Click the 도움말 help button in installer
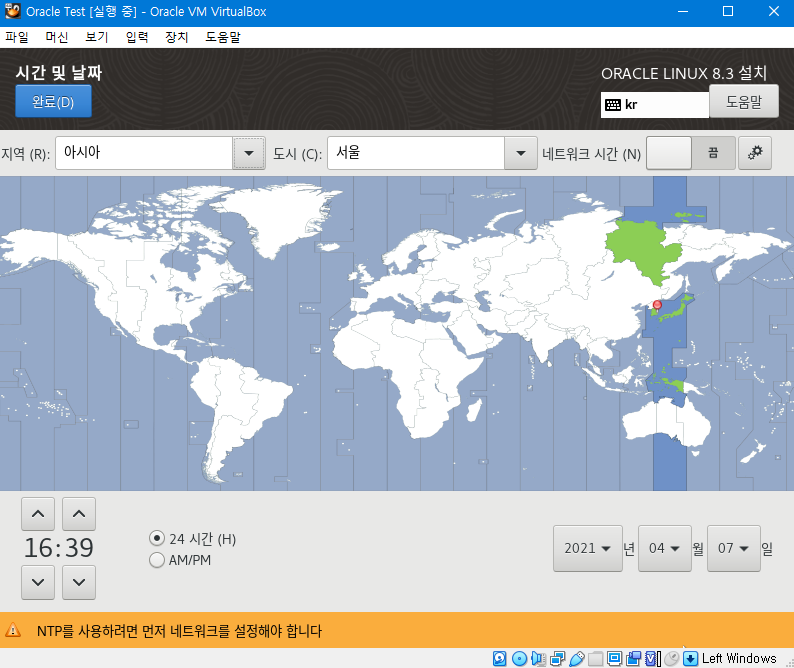The image size is (794, 668). [744, 101]
